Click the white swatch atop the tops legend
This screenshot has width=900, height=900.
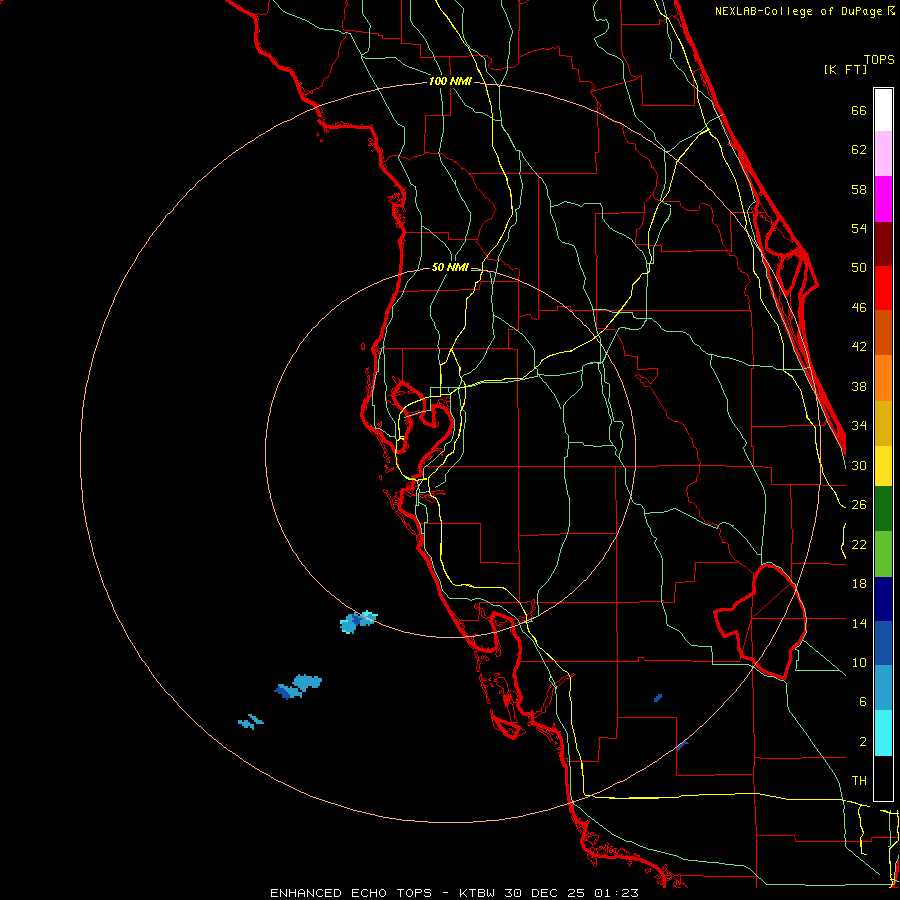click(x=883, y=110)
